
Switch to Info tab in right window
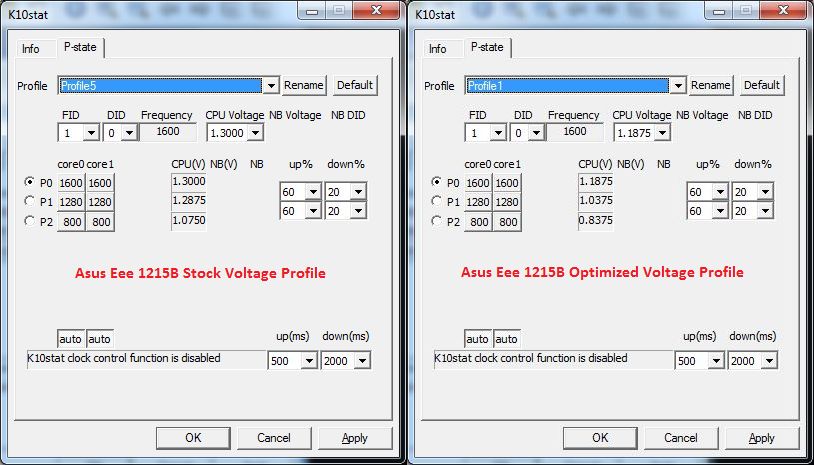click(438, 49)
